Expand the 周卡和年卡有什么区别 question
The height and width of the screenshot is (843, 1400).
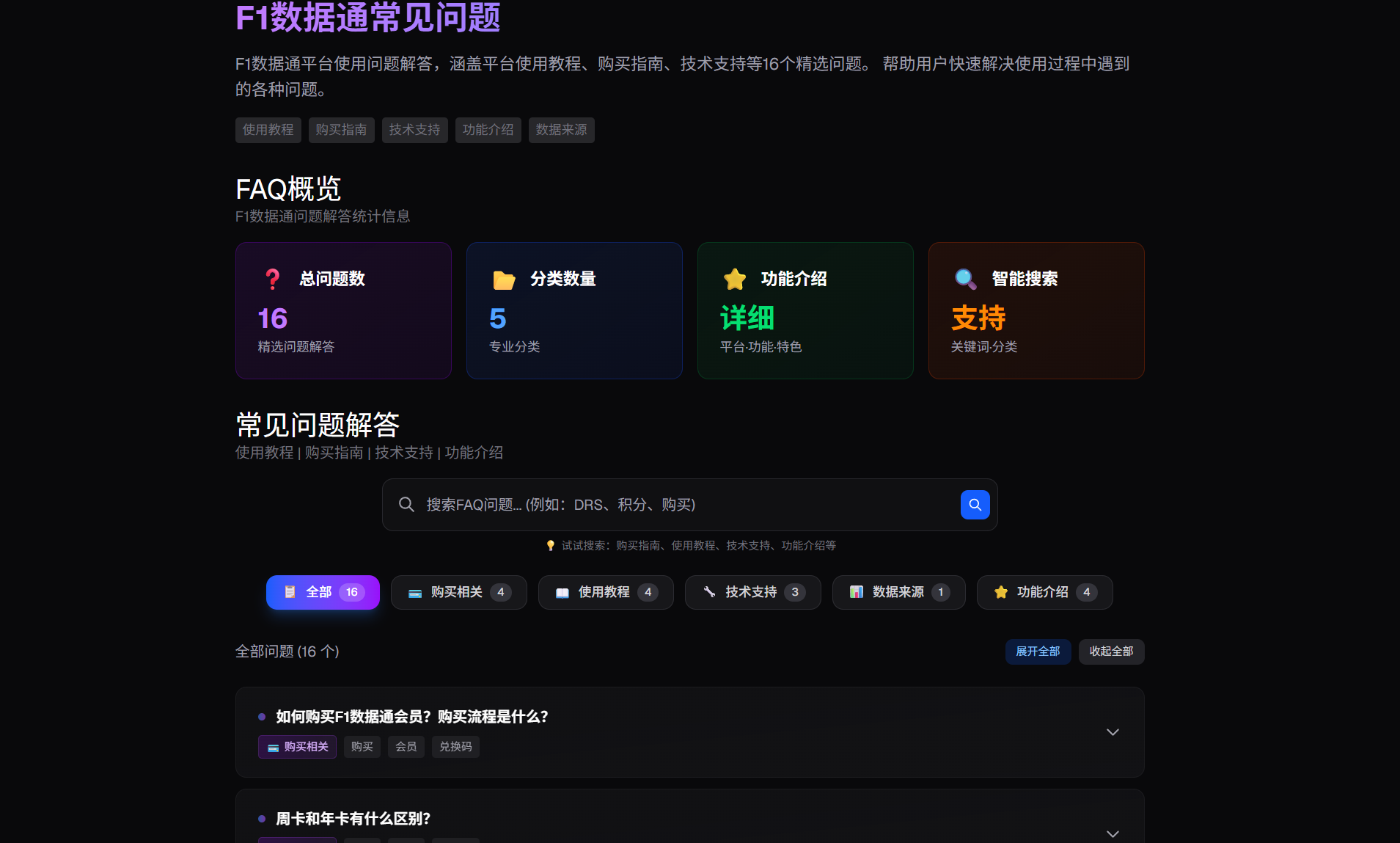[x=1113, y=833]
